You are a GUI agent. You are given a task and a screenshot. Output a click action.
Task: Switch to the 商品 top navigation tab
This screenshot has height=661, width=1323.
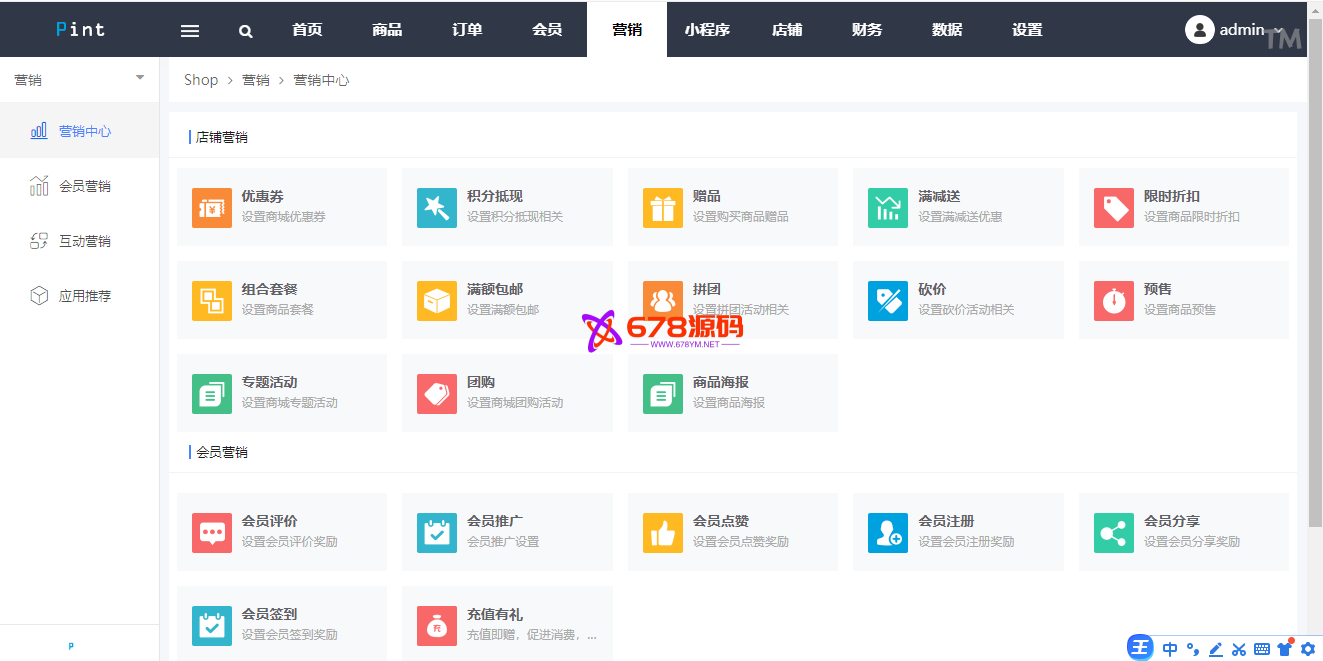[x=387, y=30]
